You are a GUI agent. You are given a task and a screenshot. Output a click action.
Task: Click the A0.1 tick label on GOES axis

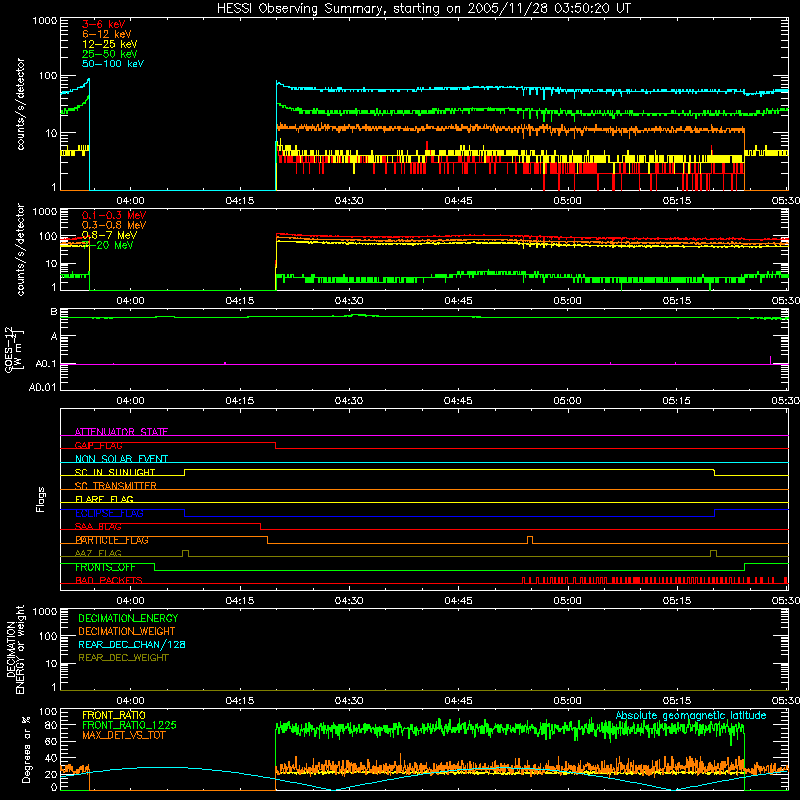[46, 364]
